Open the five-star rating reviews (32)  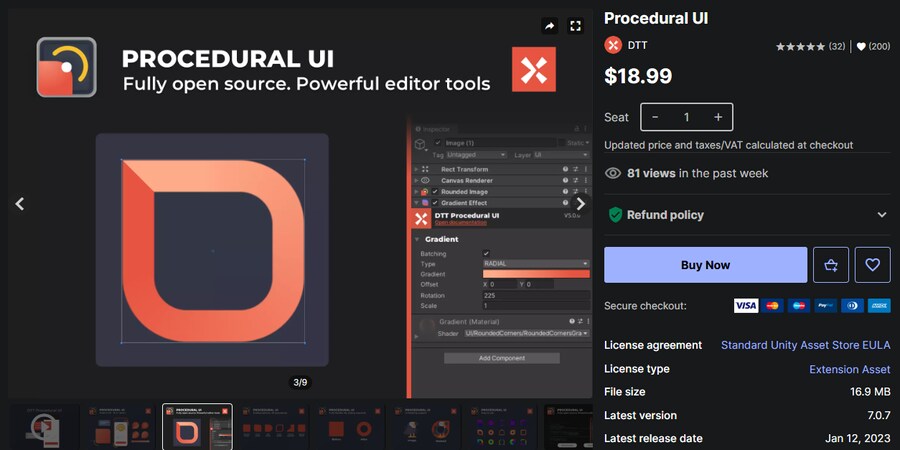[x=810, y=46]
